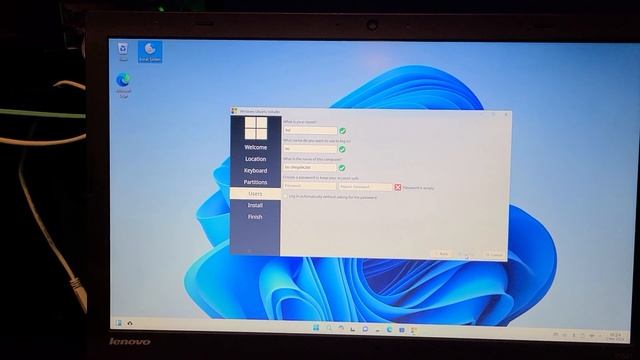Click the installer logo in sidebar
The image size is (640, 360).
256,128
